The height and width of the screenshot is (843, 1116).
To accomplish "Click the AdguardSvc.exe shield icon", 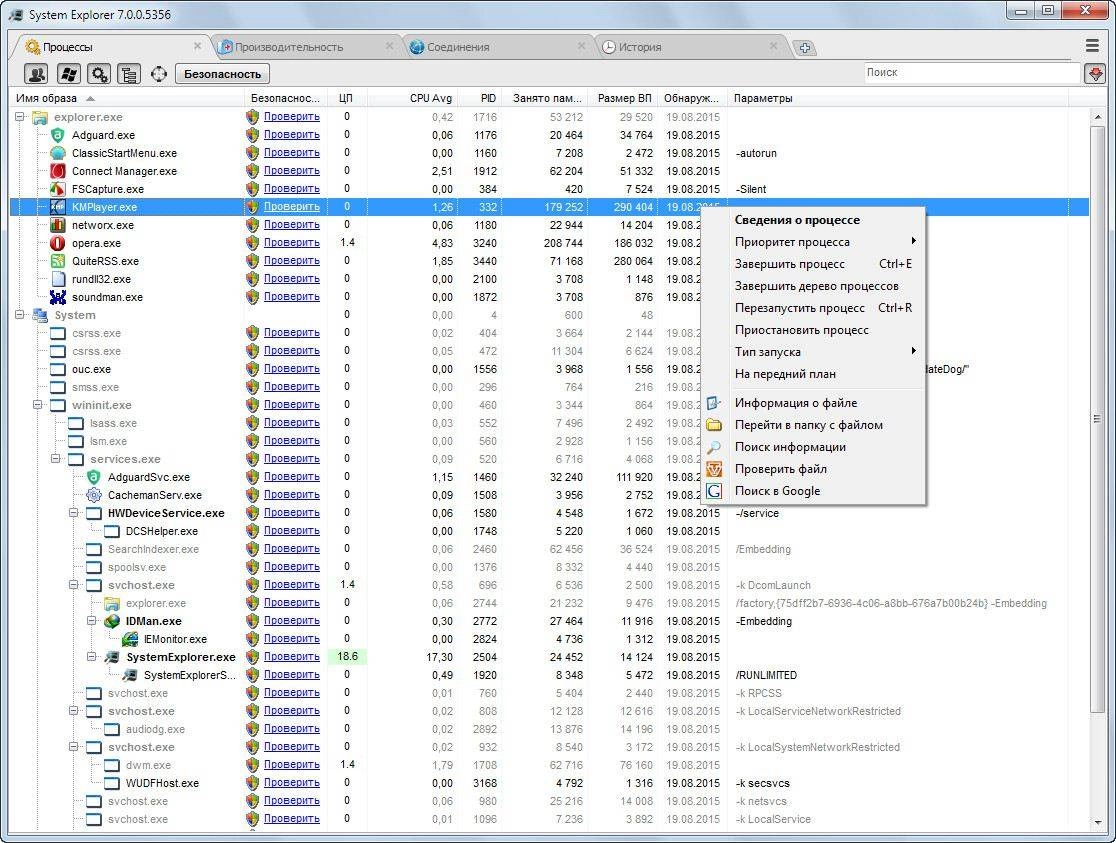I will click(93, 477).
